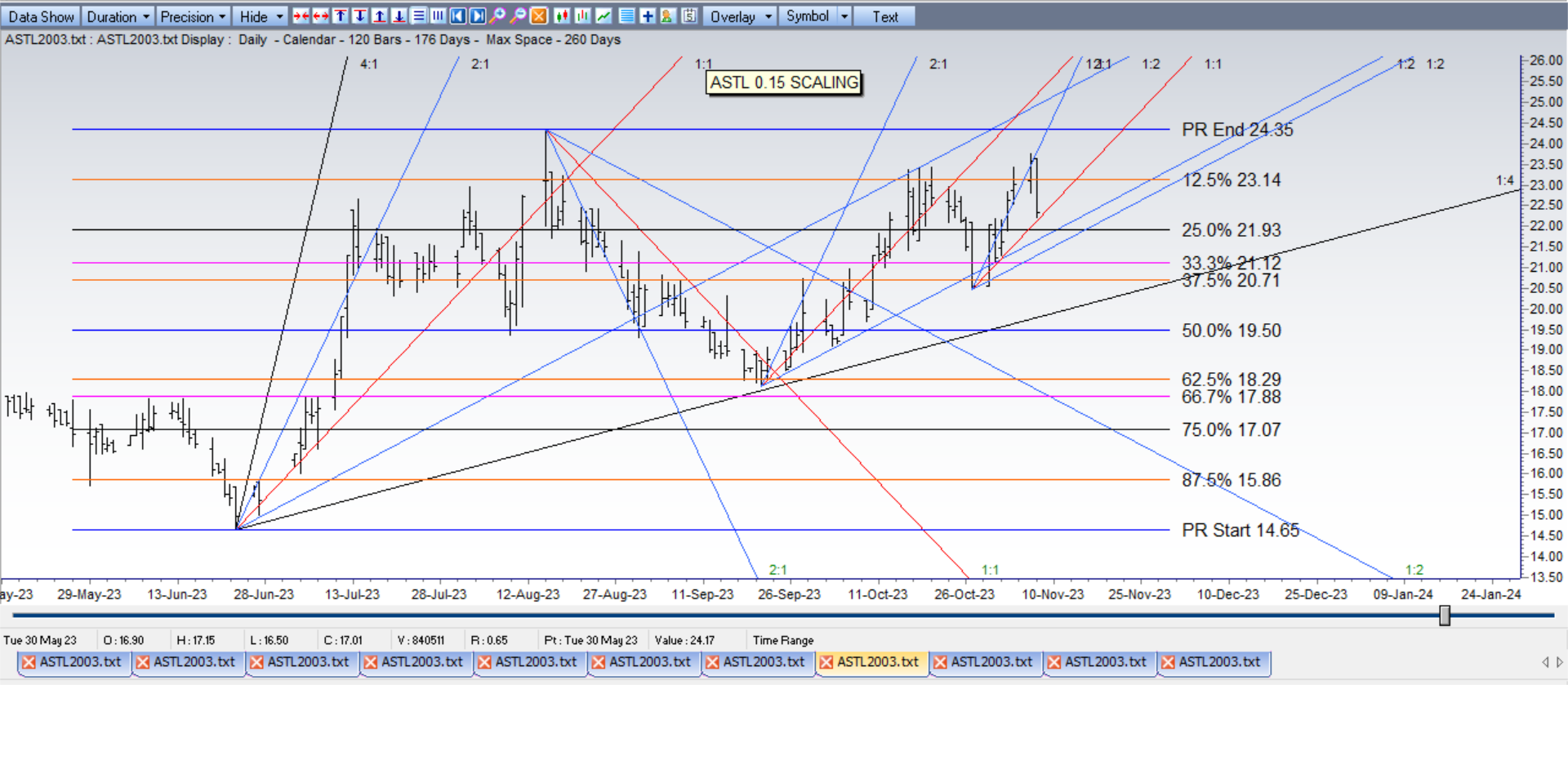Click the 1:4 angle label near right axis
Screen dimensions: 1568x773
click(x=1504, y=180)
